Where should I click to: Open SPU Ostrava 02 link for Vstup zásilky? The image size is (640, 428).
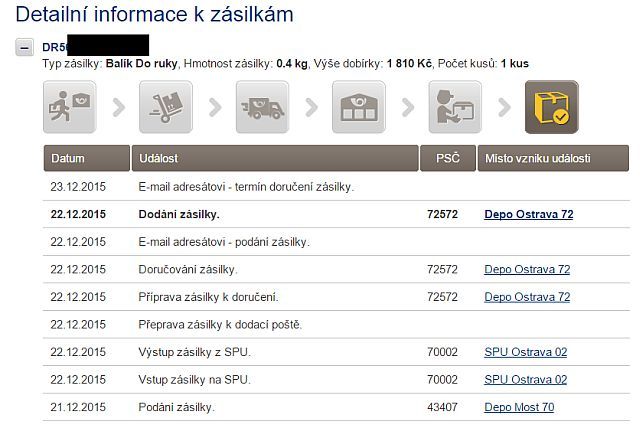click(526, 380)
